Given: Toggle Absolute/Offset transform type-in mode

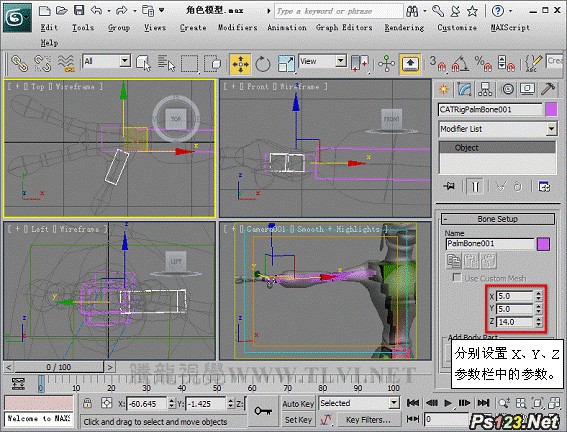Looking at the screenshot, I should pyautogui.click(x=107, y=403).
